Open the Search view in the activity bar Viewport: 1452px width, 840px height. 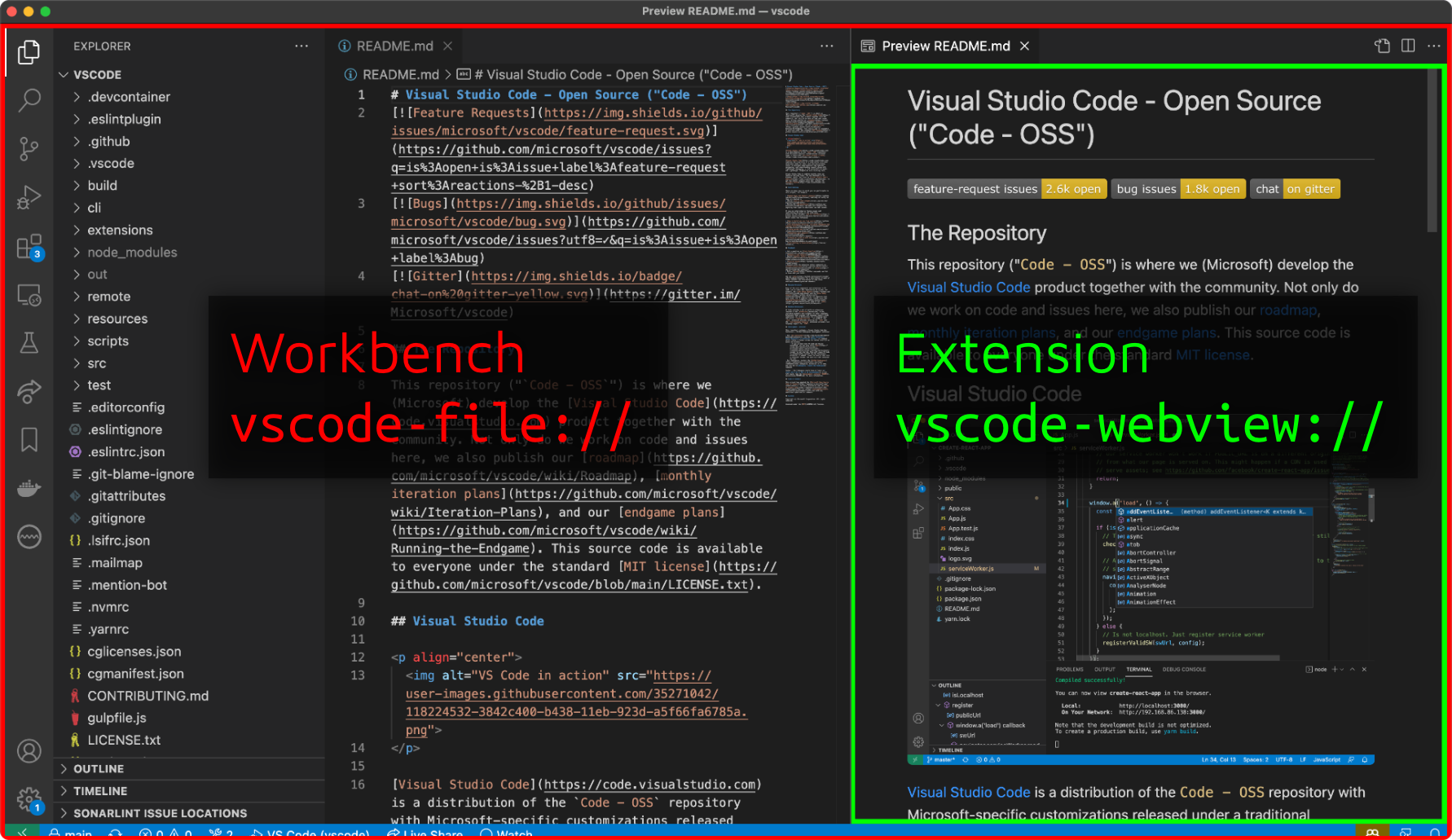(29, 99)
